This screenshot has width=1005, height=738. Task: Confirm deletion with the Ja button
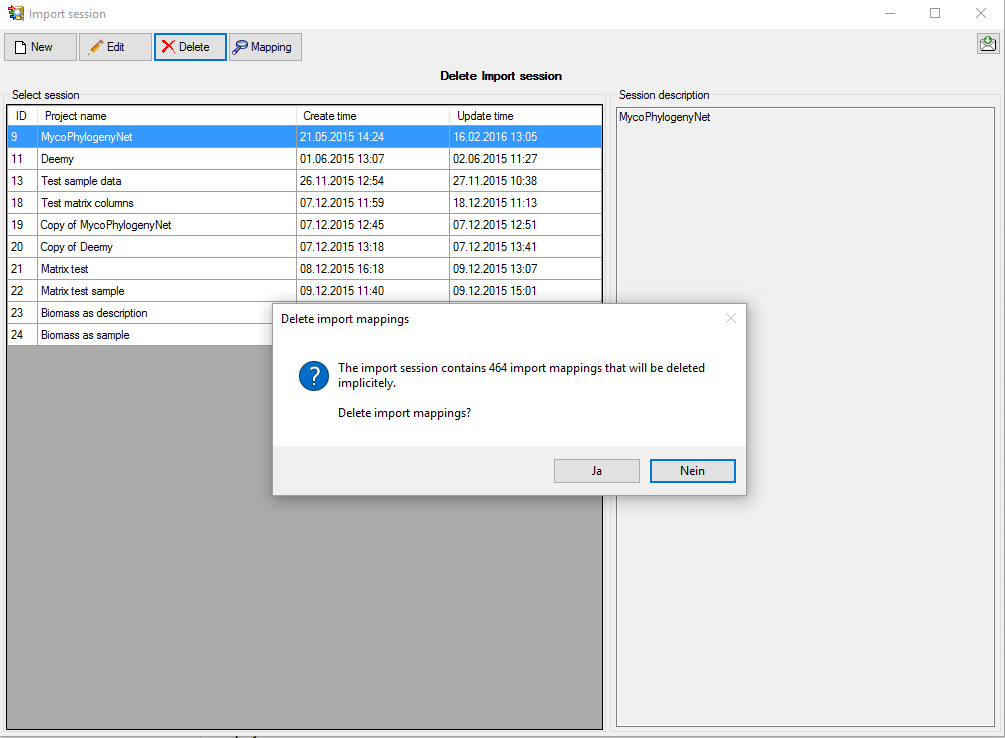(596, 471)
